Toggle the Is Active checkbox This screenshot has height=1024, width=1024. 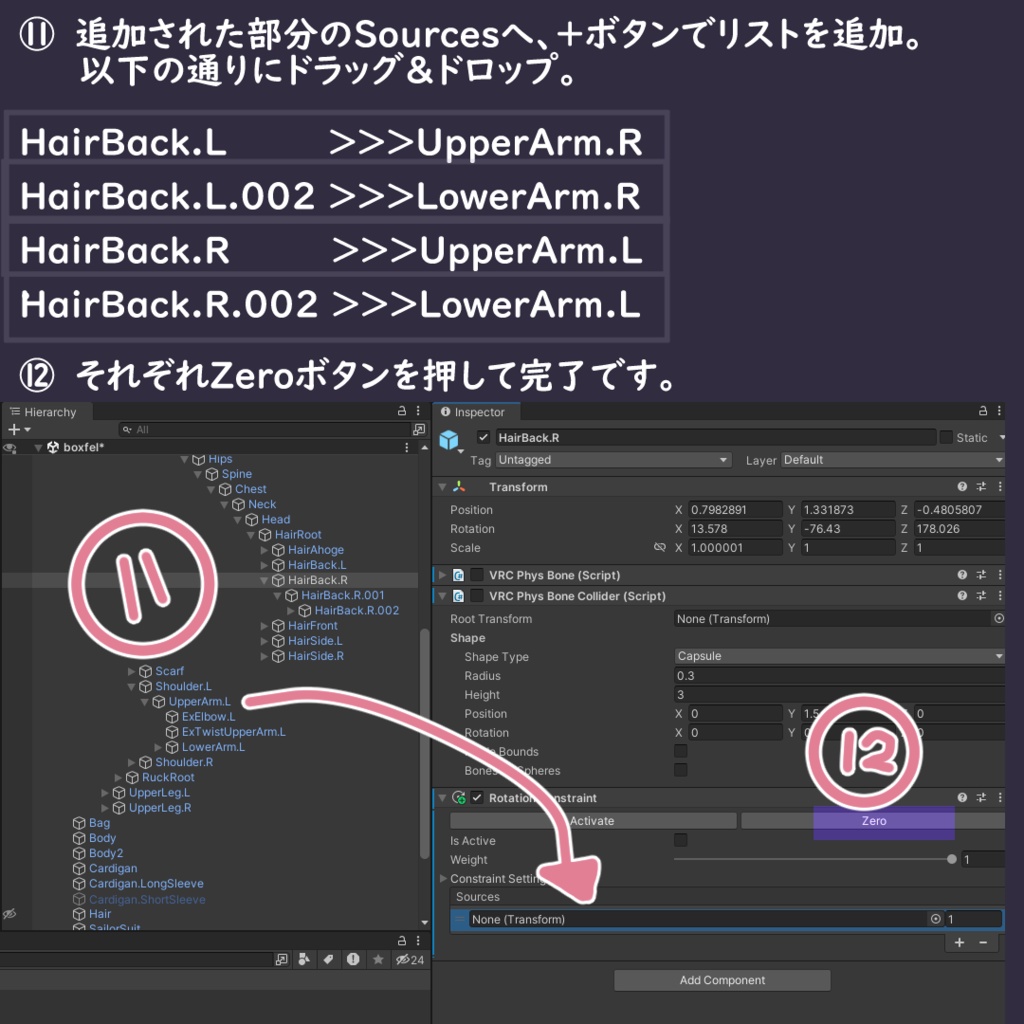pos(680,840)
